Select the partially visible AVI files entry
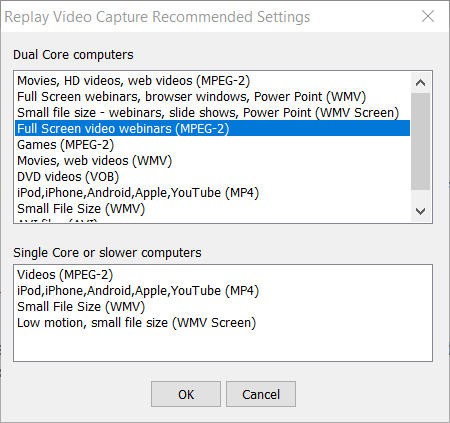450x423 pixels. (x=213, y=220)
